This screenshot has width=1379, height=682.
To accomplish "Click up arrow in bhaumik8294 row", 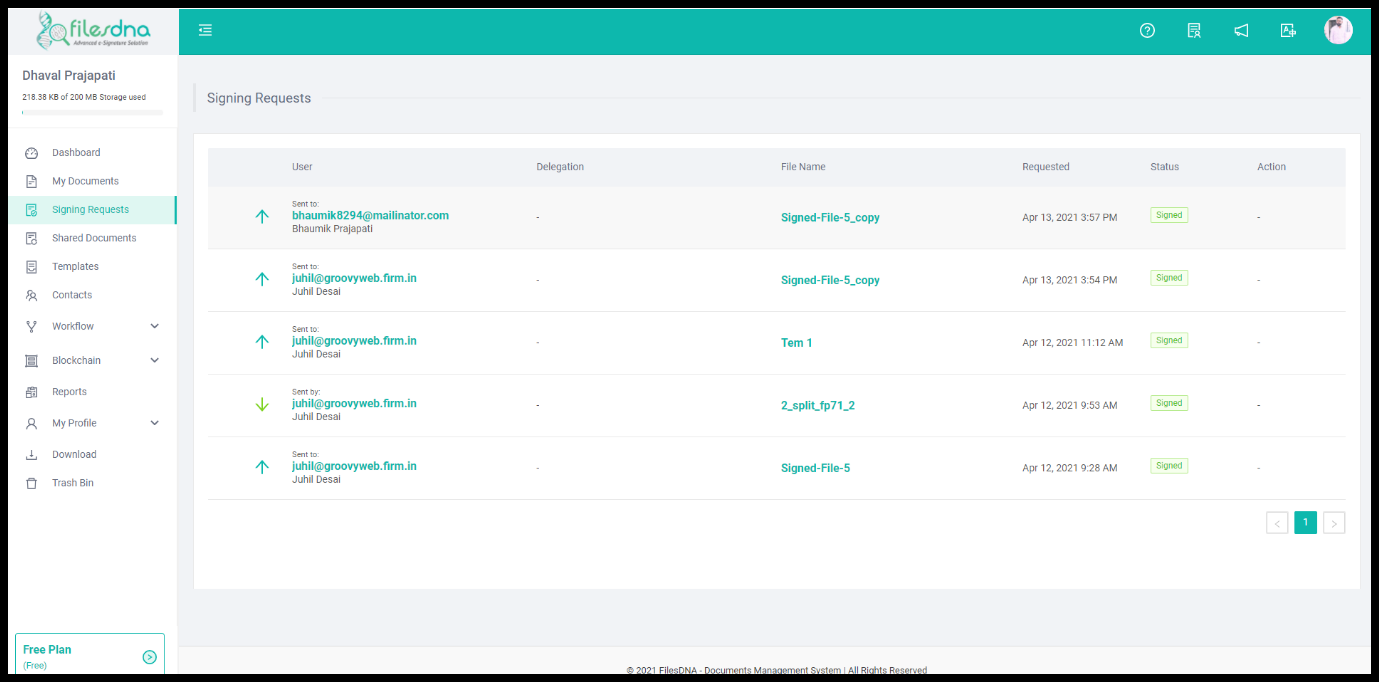I will (262, 216).
